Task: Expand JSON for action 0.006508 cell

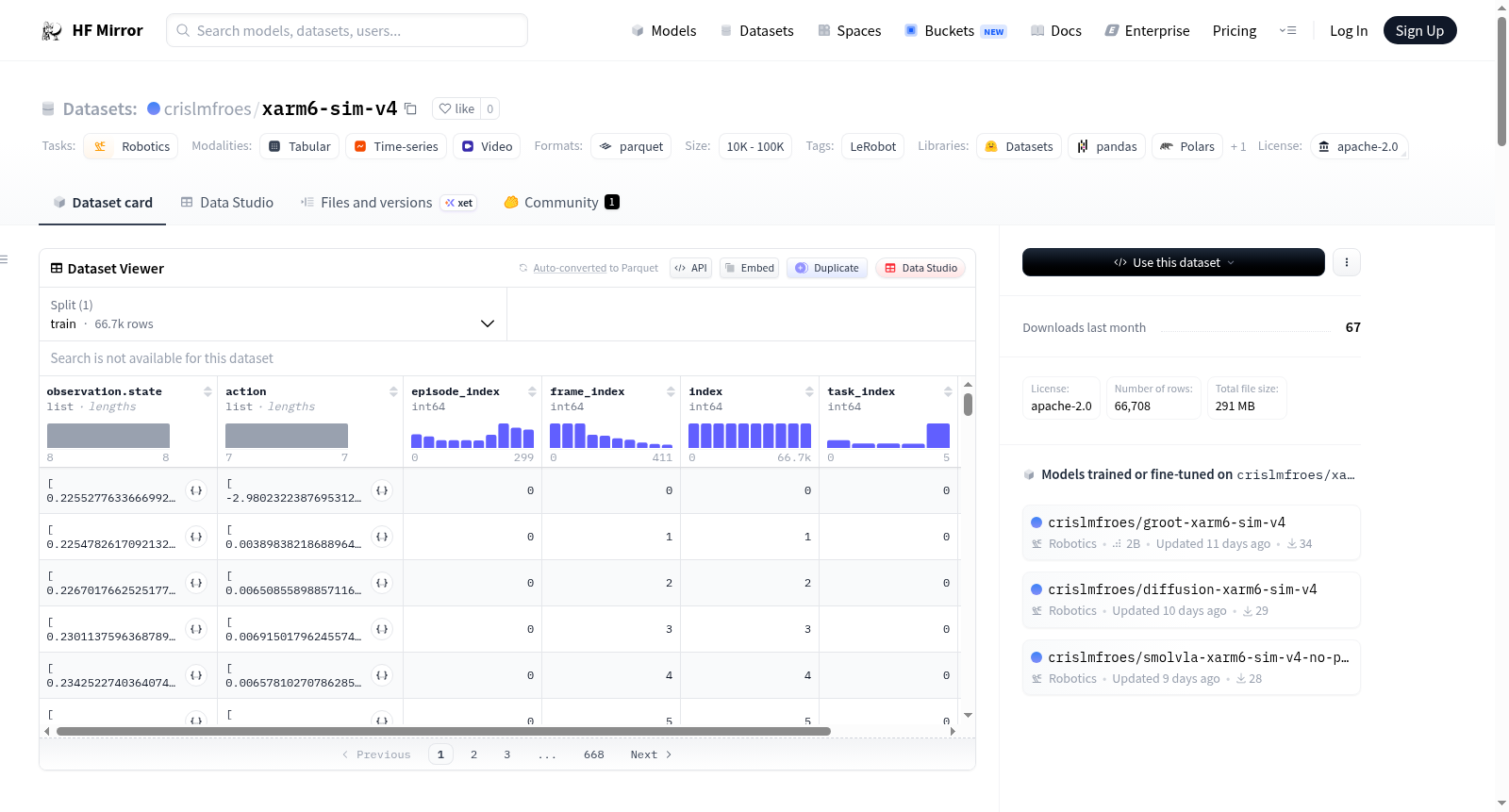Action: (x=382, y=583)
